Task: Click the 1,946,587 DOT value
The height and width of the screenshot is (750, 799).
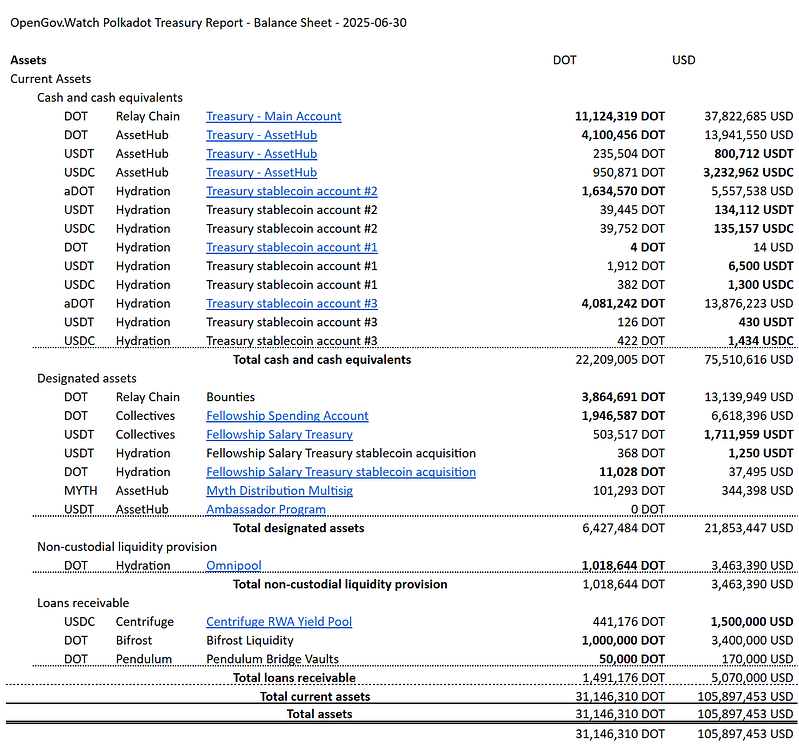Action: 623,416
